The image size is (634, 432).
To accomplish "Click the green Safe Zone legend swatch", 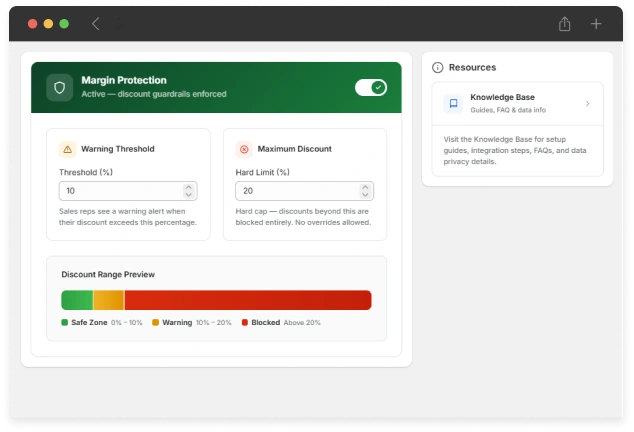I will pyautogui.click(x=64, y=322).
